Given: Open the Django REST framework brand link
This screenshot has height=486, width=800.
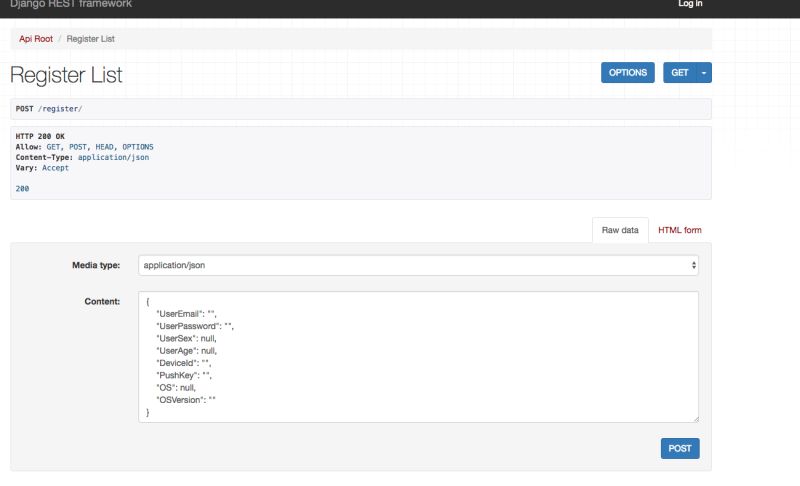Looking at the screenshot, I should point(71,4).
